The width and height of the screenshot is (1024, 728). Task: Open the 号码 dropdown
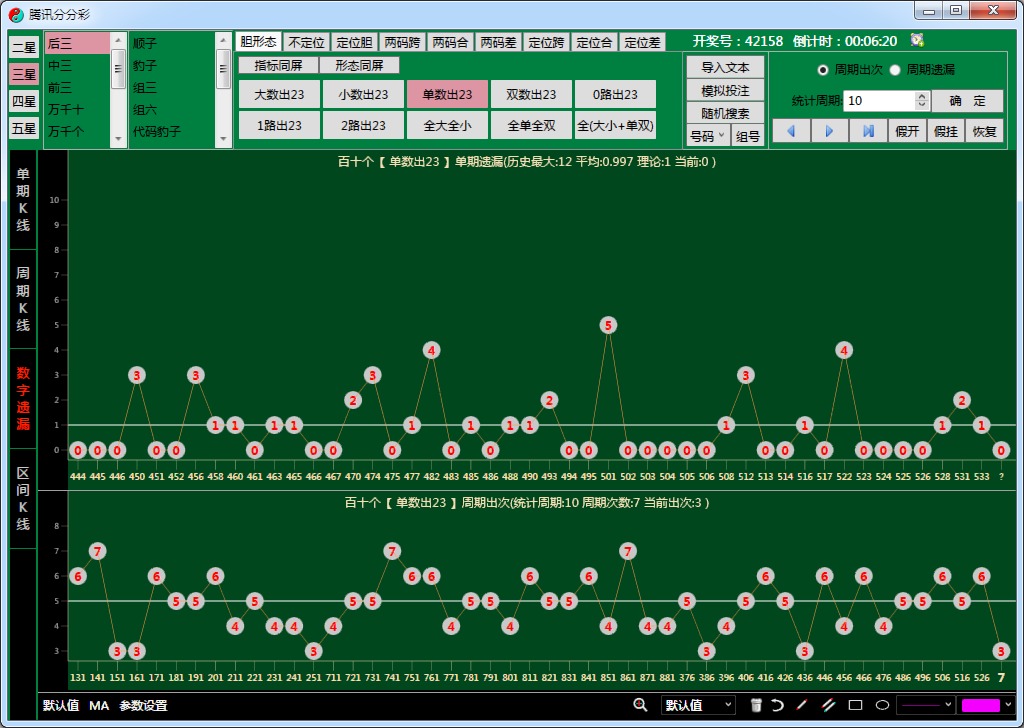tap(707, 136)
